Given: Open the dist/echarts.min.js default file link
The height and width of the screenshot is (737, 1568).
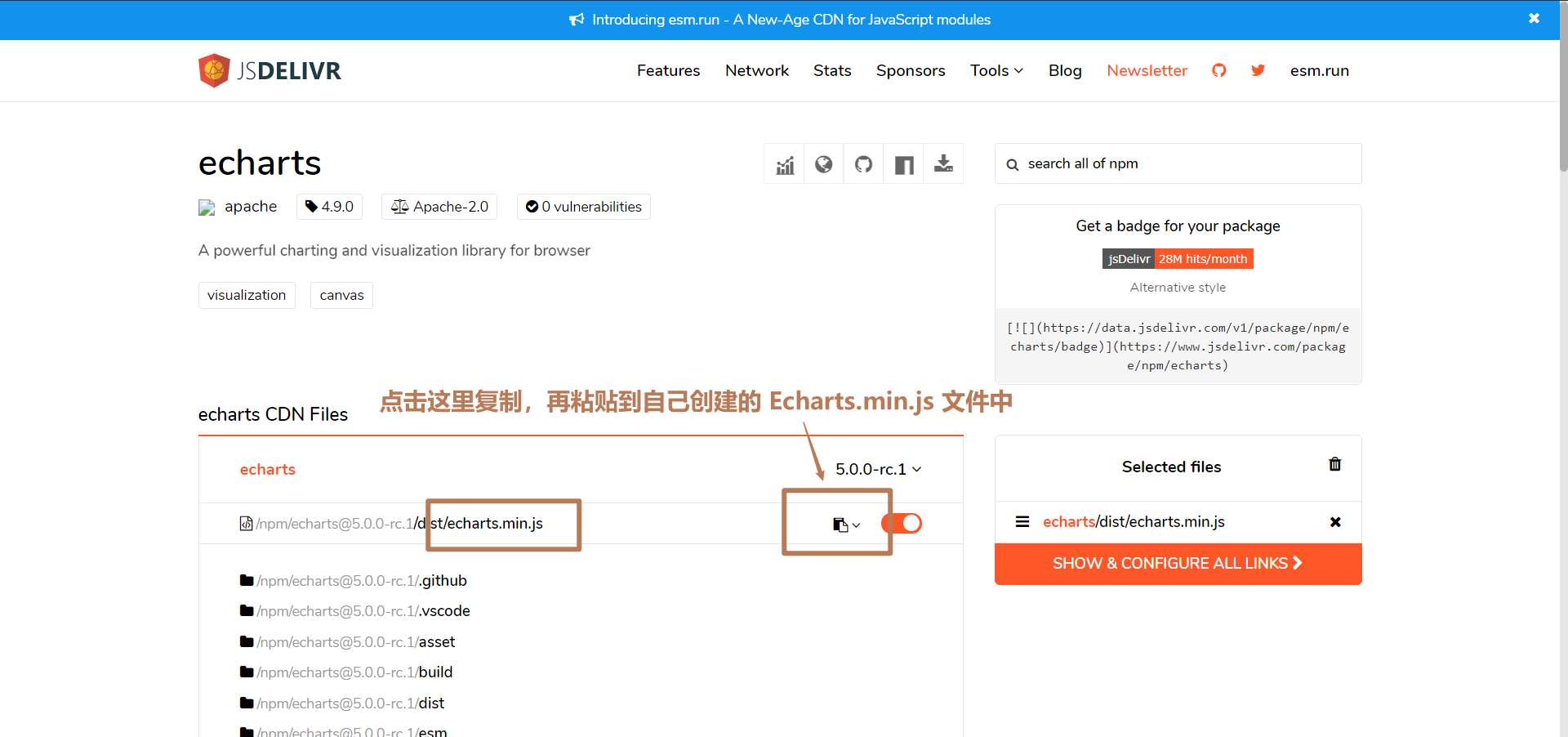Looking at the screenshot, I should [x=399, y=523].
